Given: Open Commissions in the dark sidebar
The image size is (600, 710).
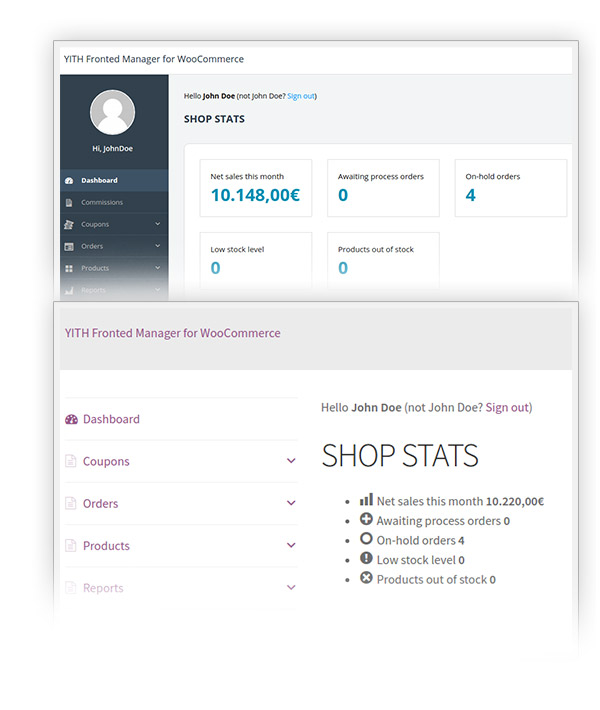Looking at the screenshot, I should (102, 203).
